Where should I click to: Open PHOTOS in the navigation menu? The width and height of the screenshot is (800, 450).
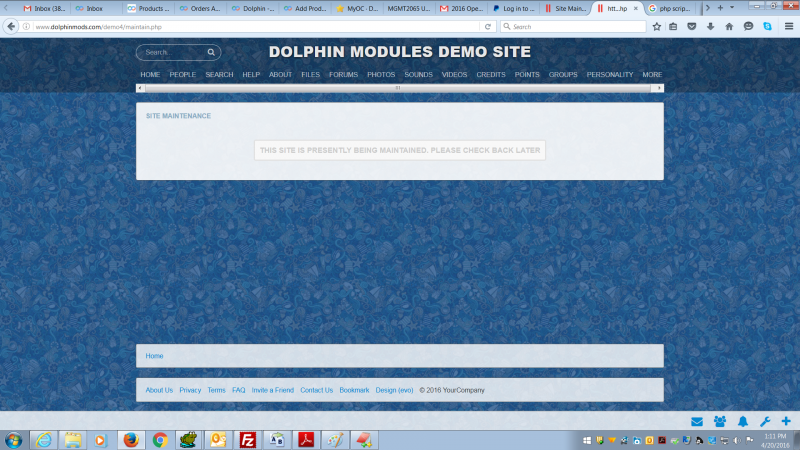[x=381, y=74]
